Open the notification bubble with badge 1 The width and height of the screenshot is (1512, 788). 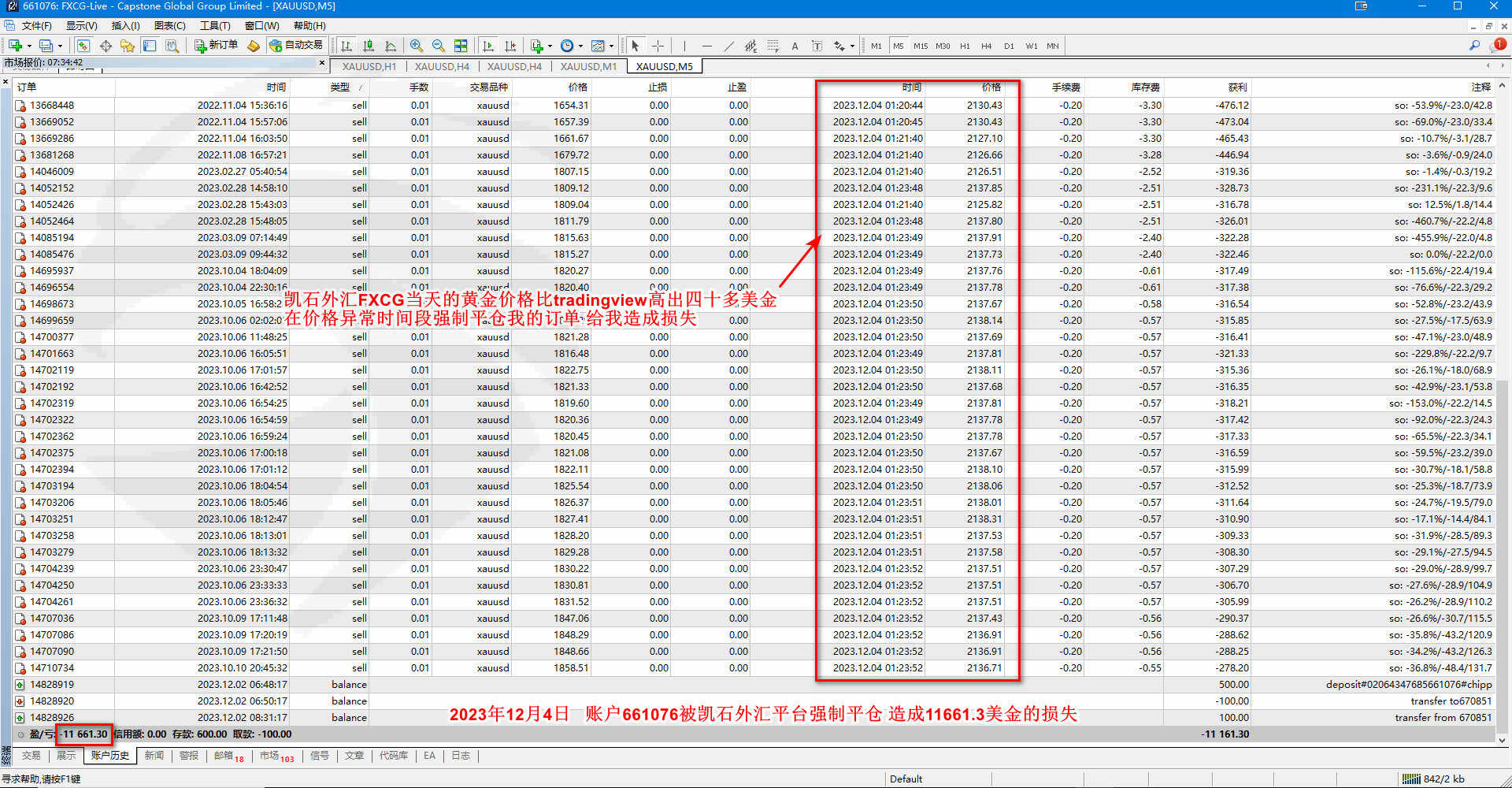click(x=1499, y=45)
